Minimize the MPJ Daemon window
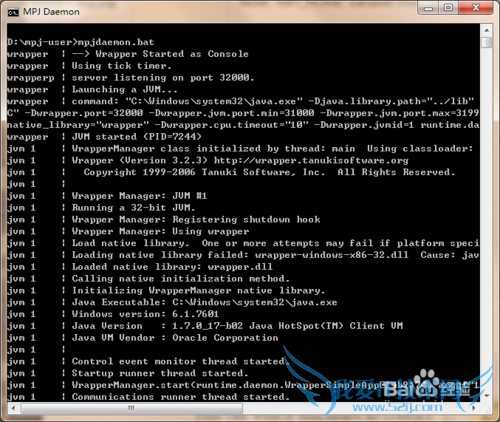Screen dimensions: 500x422 (x=428, y=8)
